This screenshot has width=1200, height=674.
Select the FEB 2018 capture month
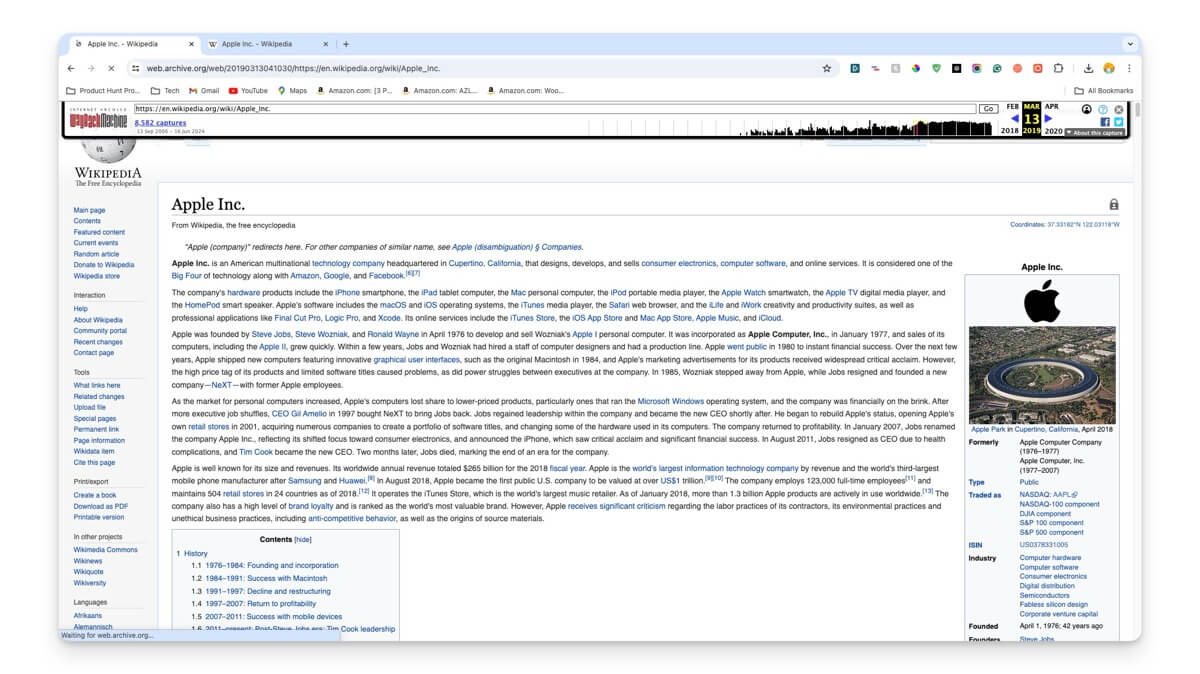point(1013,106)
